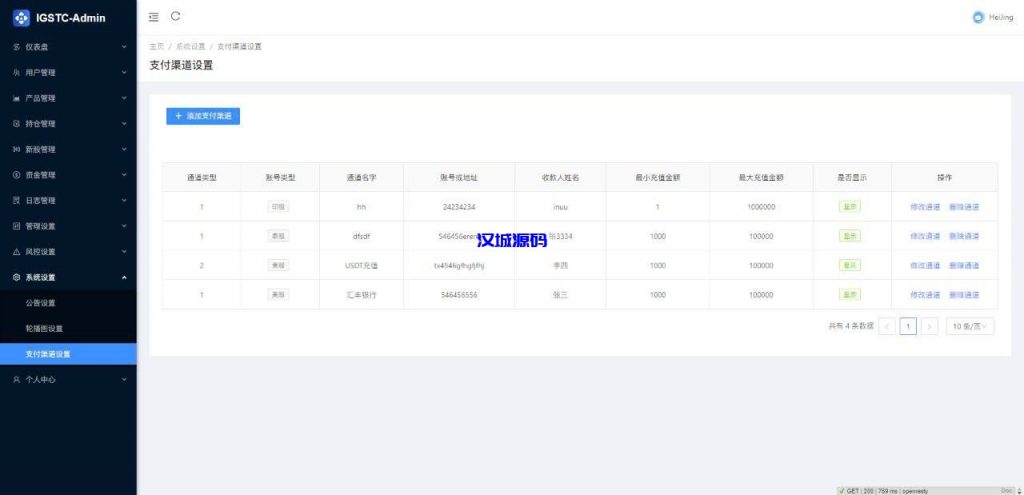Image resolution: width=1024 pixels, height=495 pixels.
Task: Click the channel name '汇丰银行'
Action: [361, 295]
